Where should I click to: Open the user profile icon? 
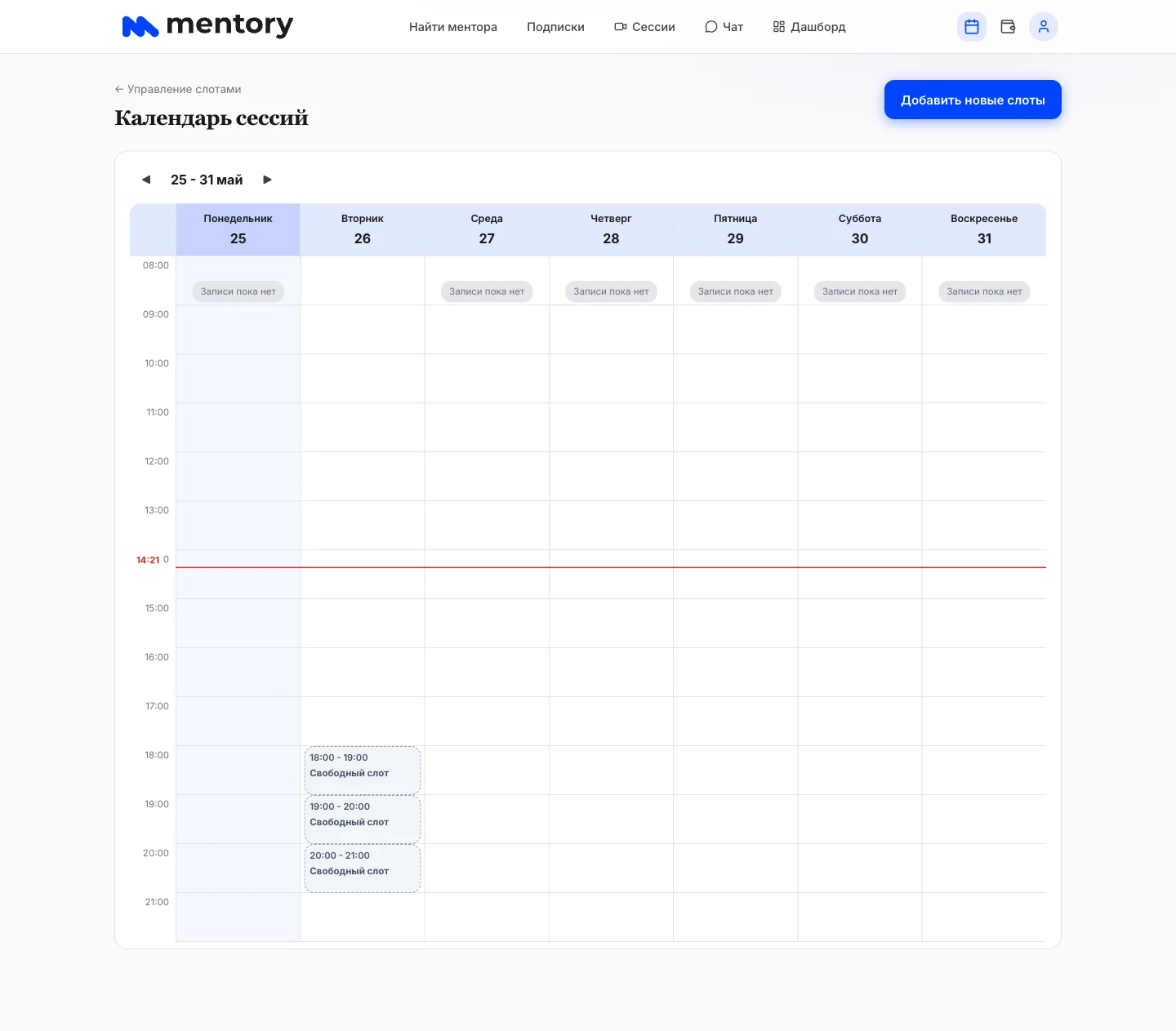1044,27
